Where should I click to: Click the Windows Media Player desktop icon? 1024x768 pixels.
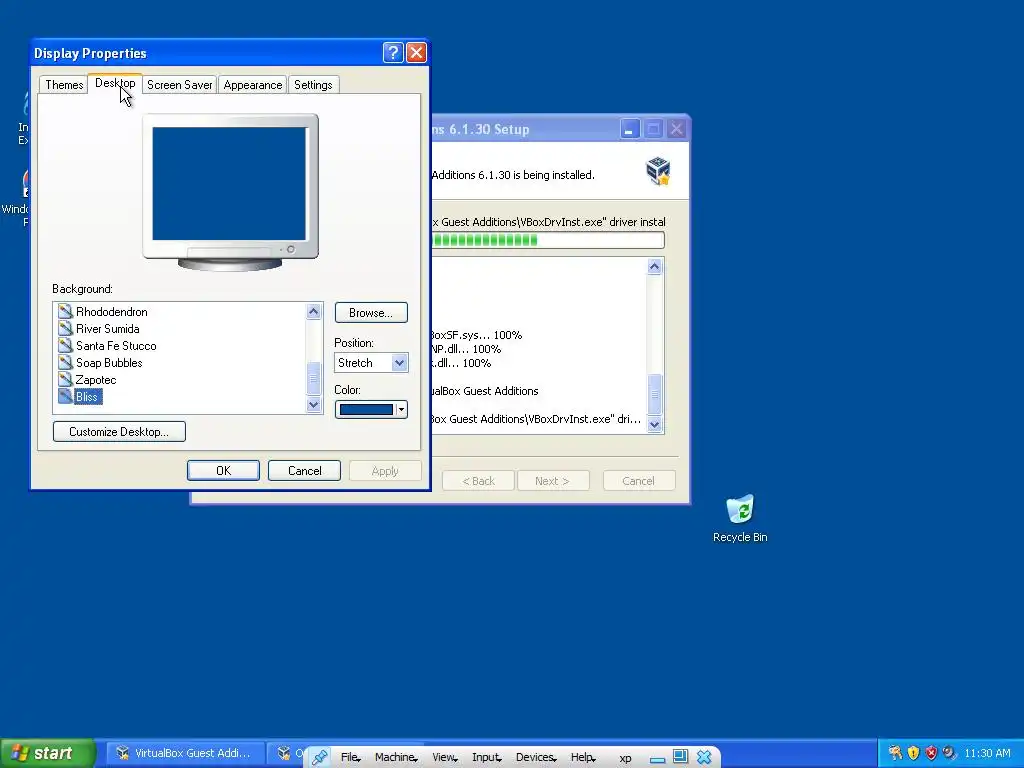pos(16,198)
